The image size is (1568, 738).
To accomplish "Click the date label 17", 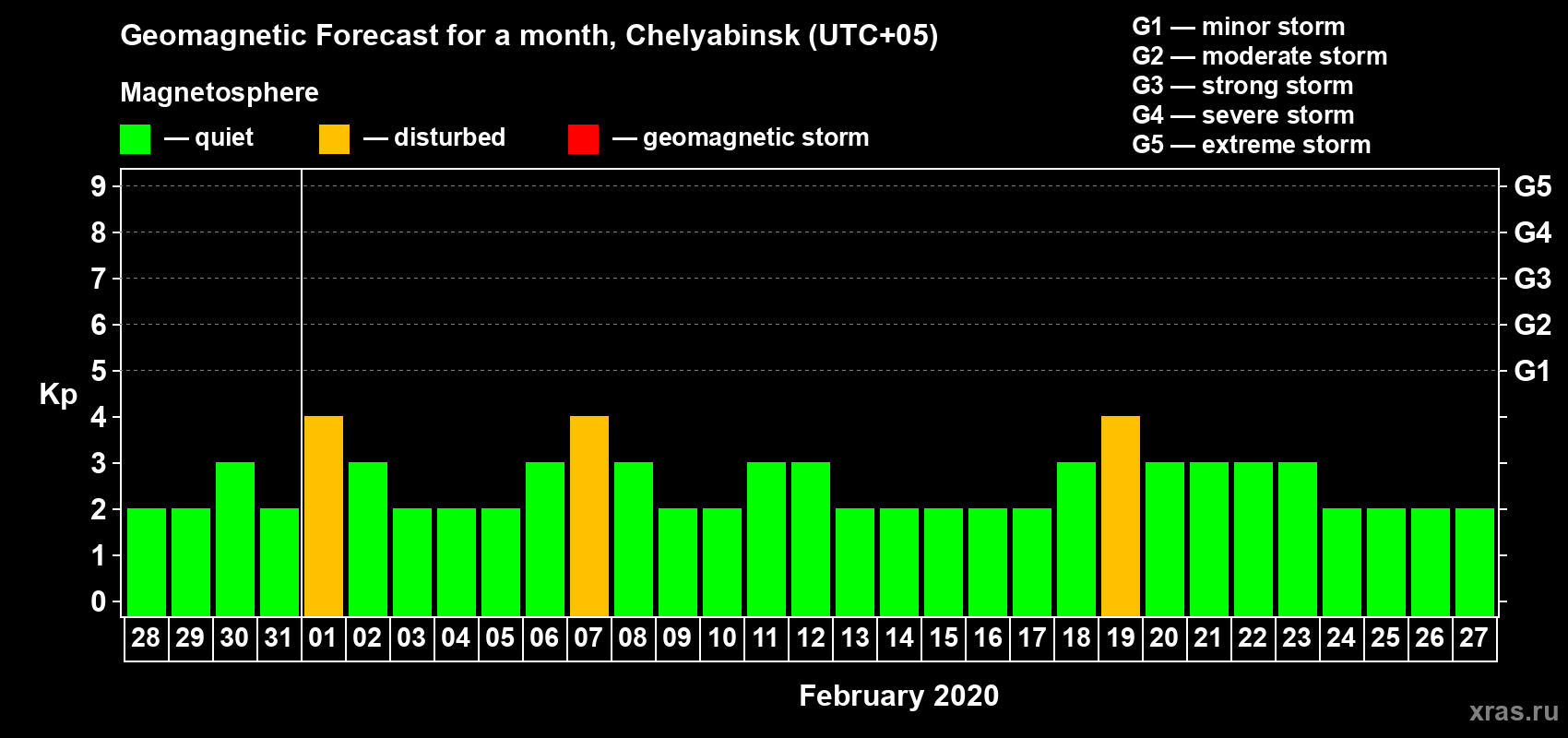I will tap(1032, 637).
